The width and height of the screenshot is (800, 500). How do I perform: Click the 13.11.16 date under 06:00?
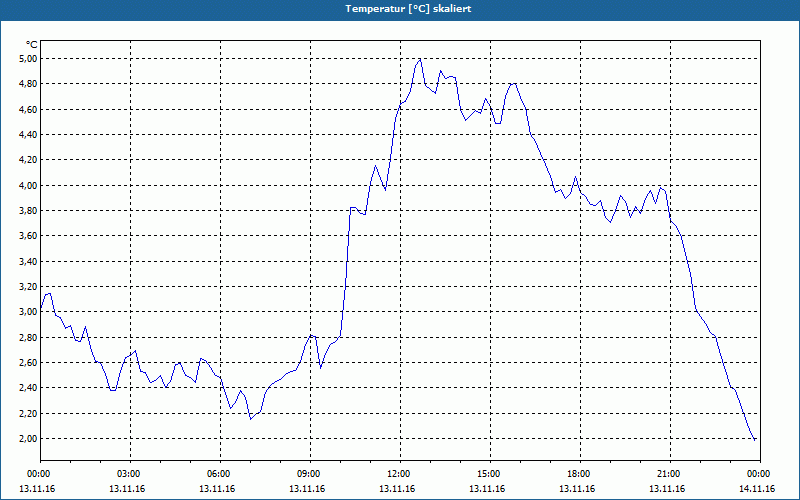(217, 489)
